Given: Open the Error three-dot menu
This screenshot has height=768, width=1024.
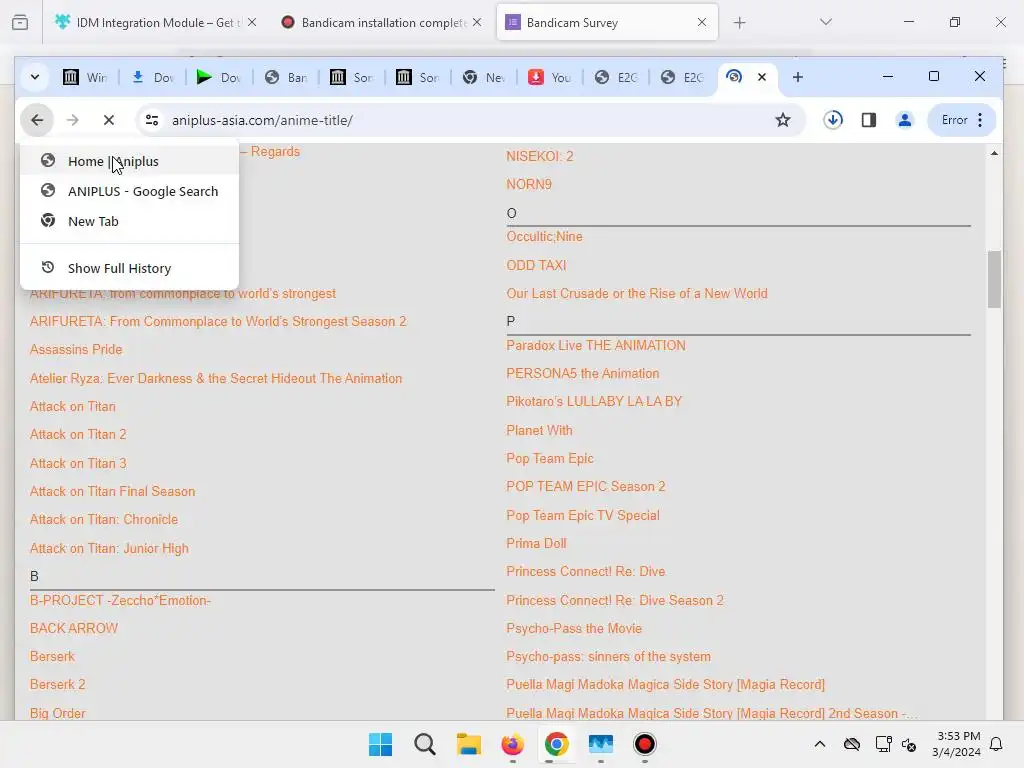Looking at the screenshot, I should [x=962, y=120].
